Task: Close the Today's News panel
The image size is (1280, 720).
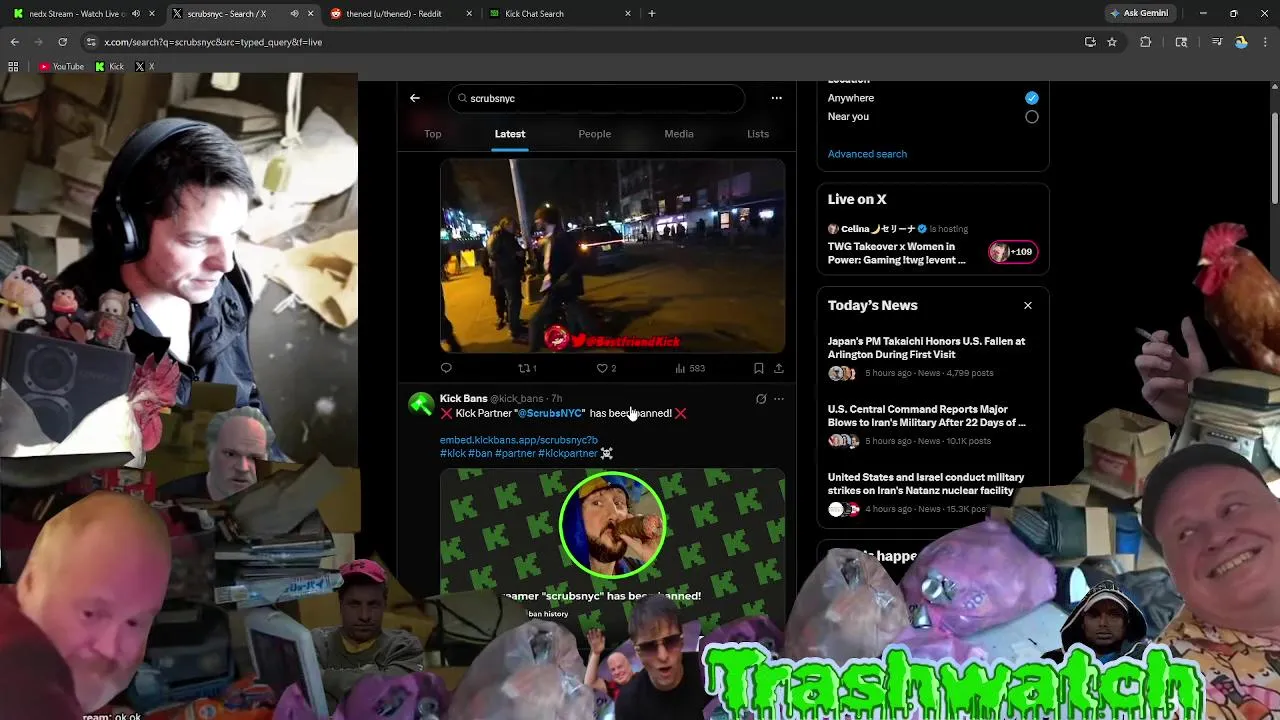Action: [1027, 305]
